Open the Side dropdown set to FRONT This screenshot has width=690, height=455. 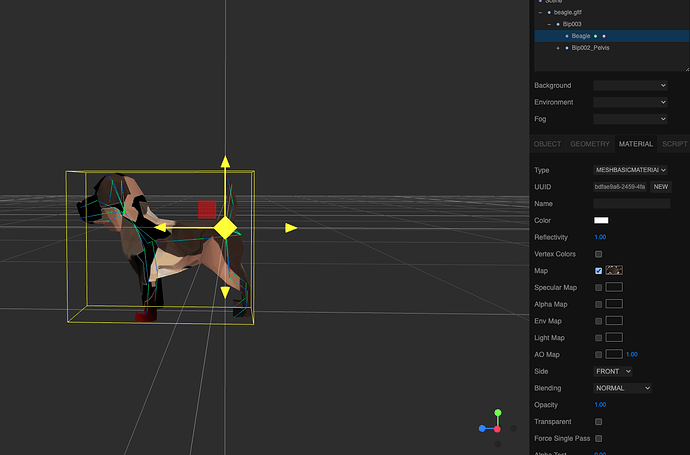pos(613,371)
